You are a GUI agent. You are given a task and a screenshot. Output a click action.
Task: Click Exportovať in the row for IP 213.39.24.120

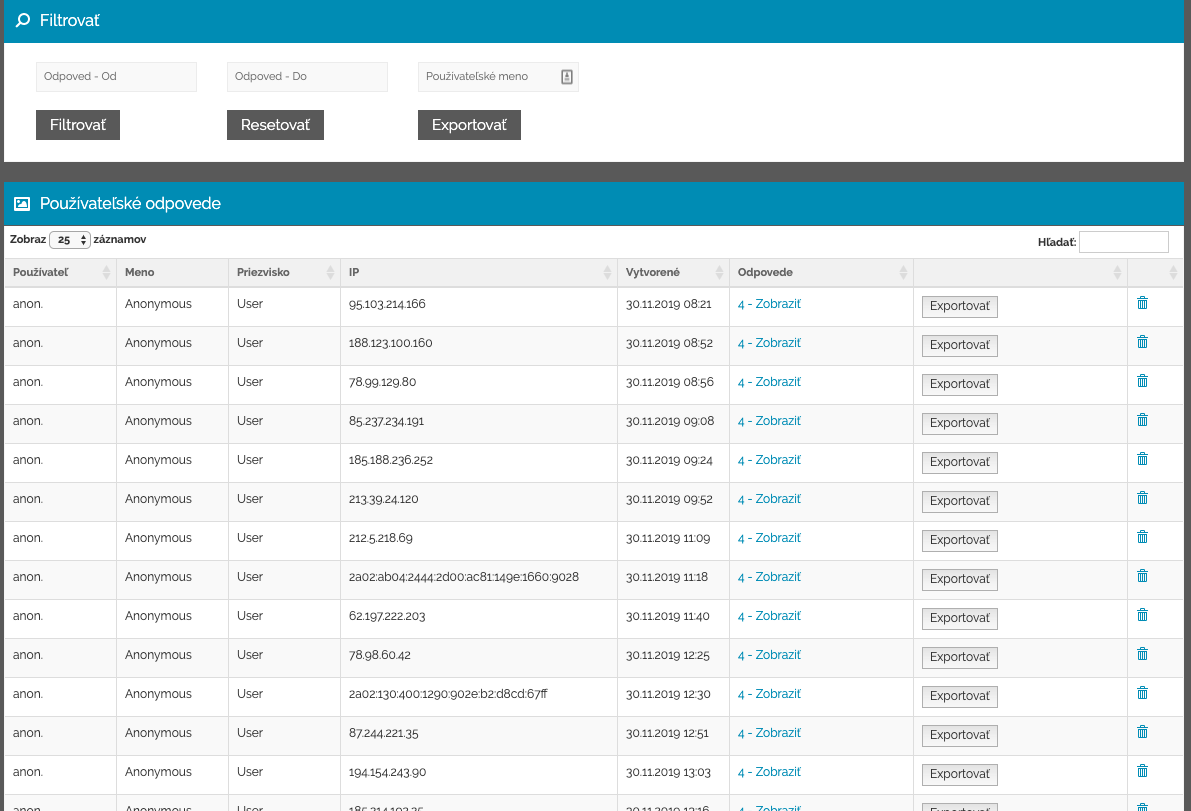point(959,501)
